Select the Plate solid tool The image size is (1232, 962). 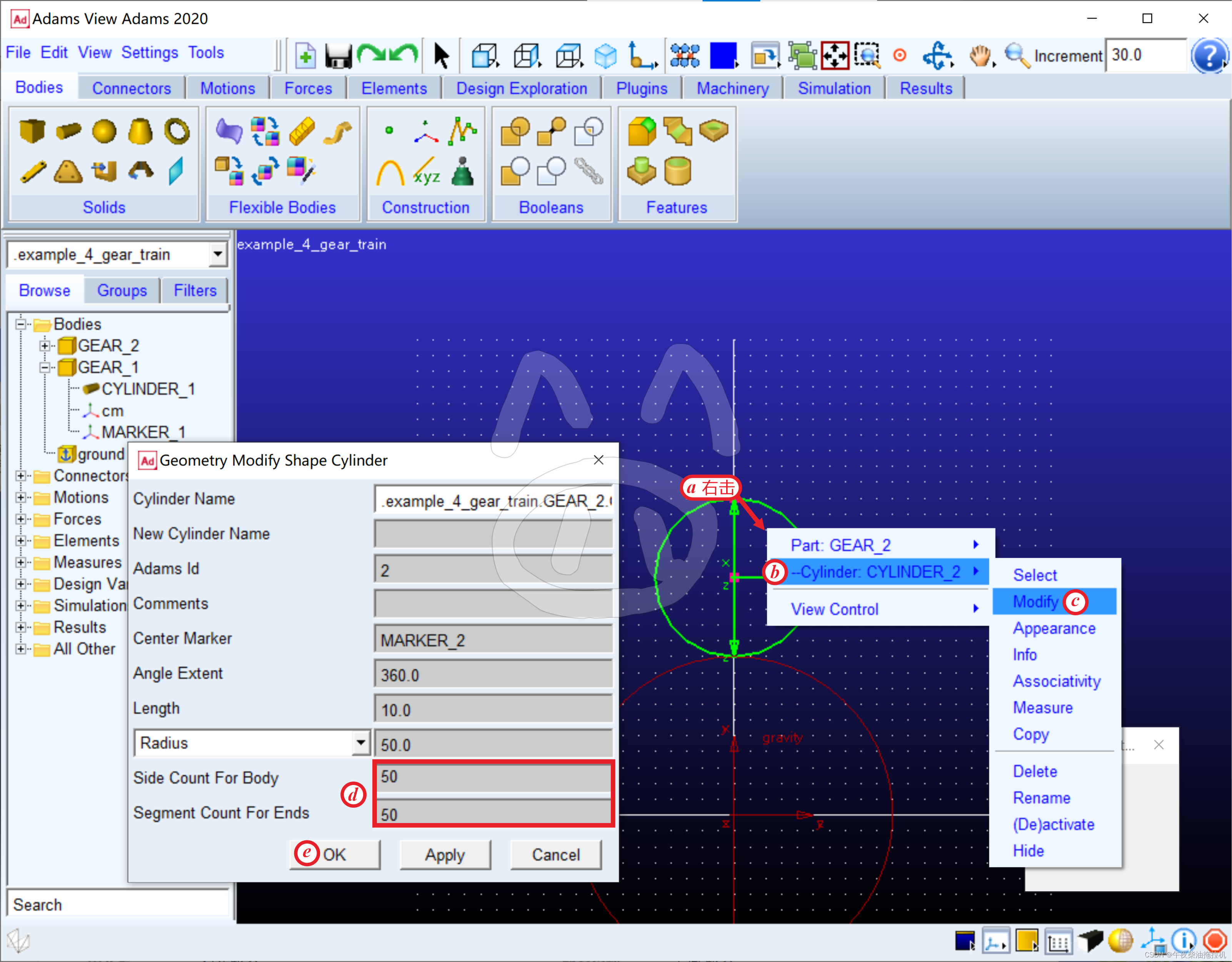pyautogui.click(x=68, y=172)
